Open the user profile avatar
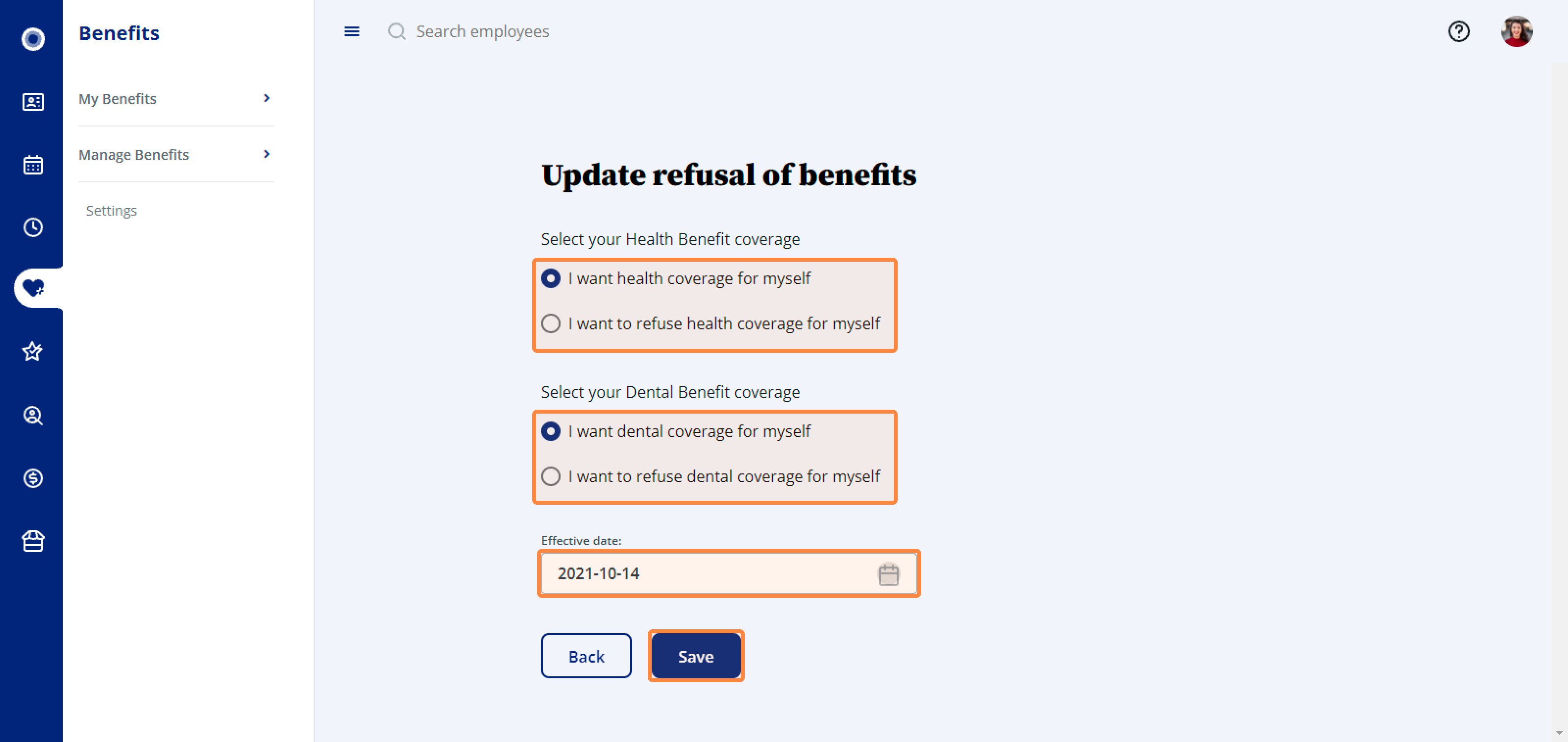Image resolution: width=1568 pixels, height=742 pixels. pos(1516,32)
